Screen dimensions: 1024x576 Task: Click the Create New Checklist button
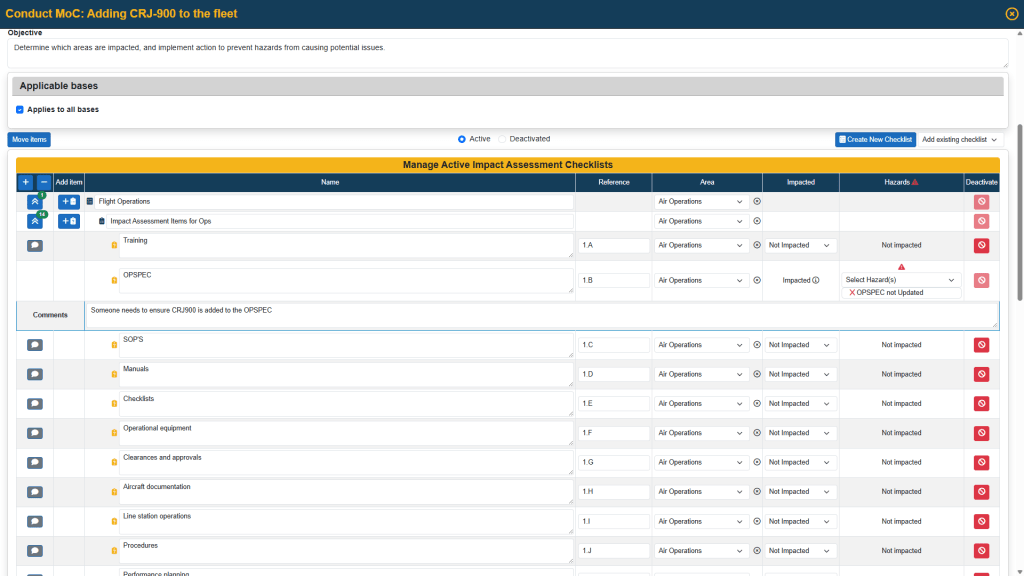click(875, 140)
